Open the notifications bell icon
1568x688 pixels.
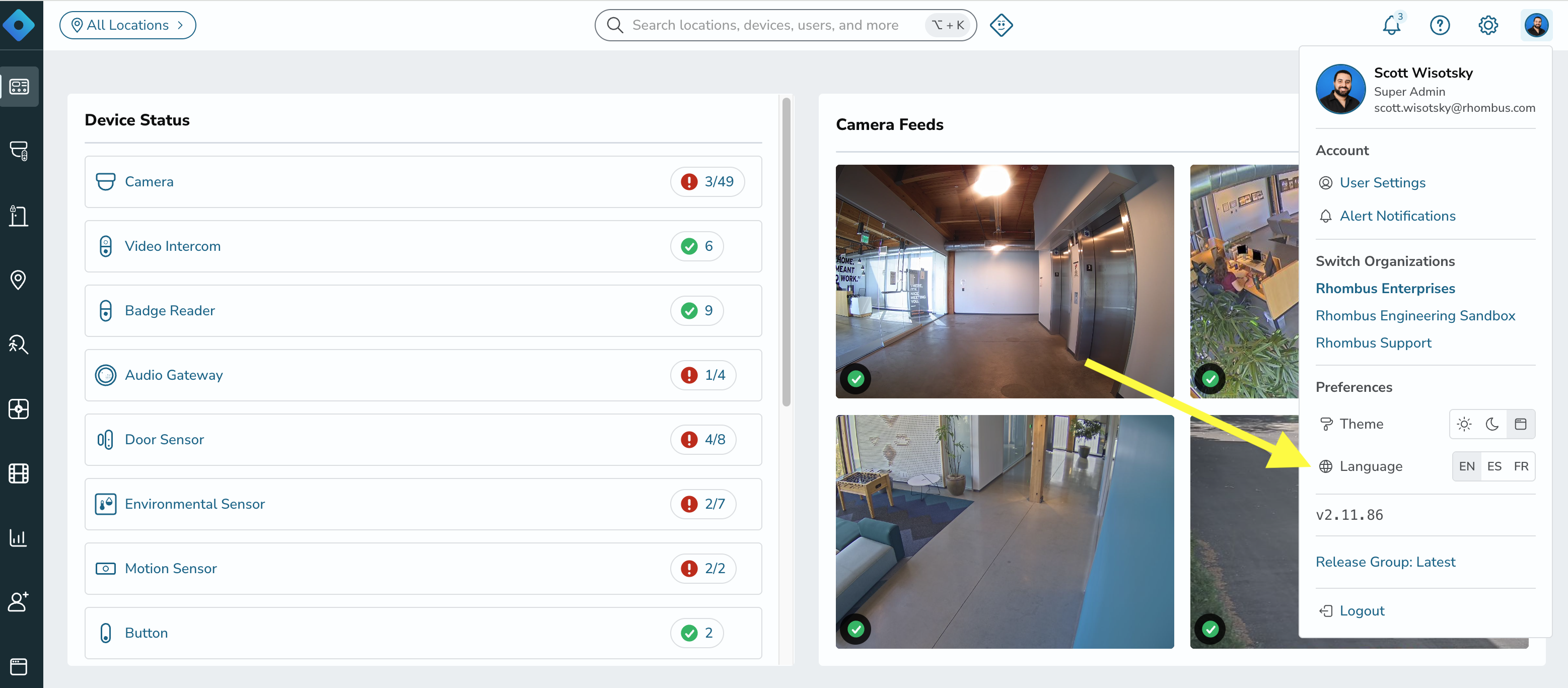1392,25
